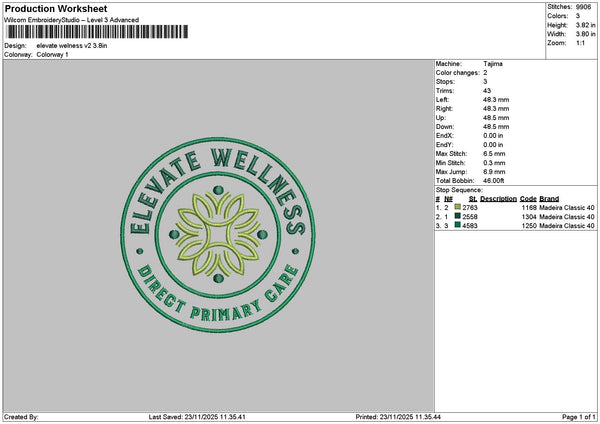Click the St. column header
The width and height of the screenshot is (600, 424).
[x=473, y=199]
